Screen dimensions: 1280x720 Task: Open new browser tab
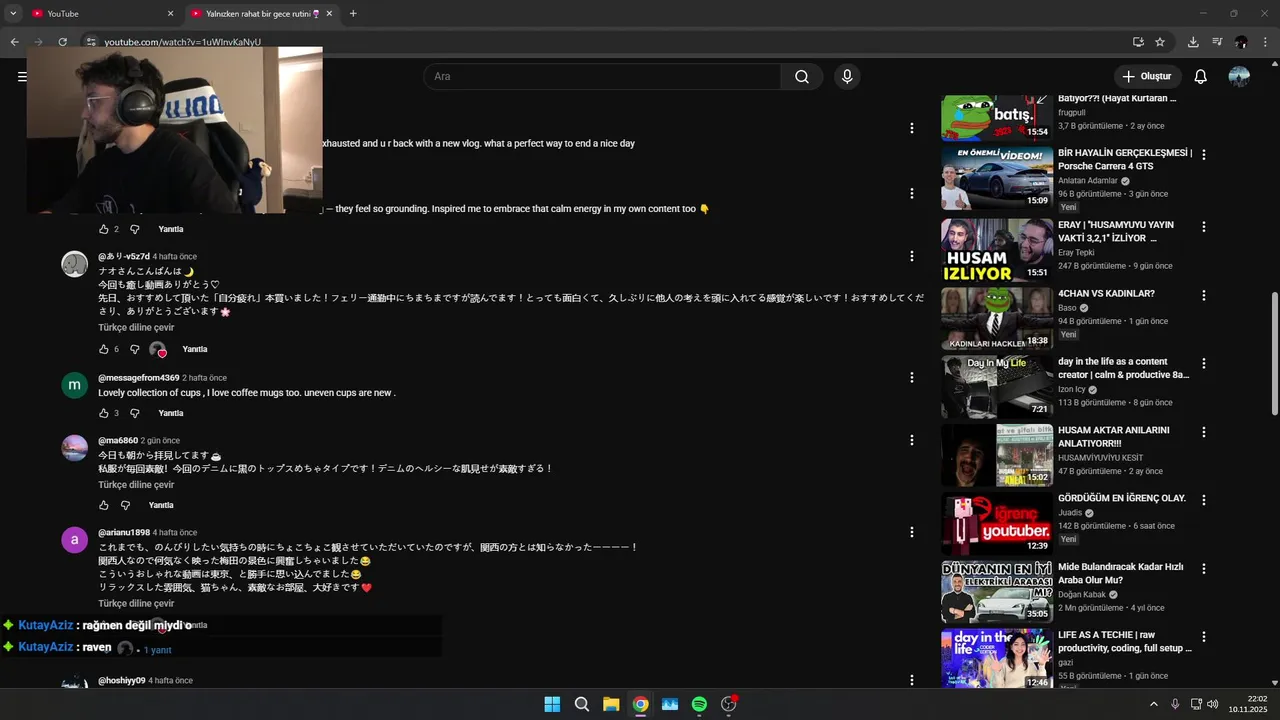[x=353, y=14]
